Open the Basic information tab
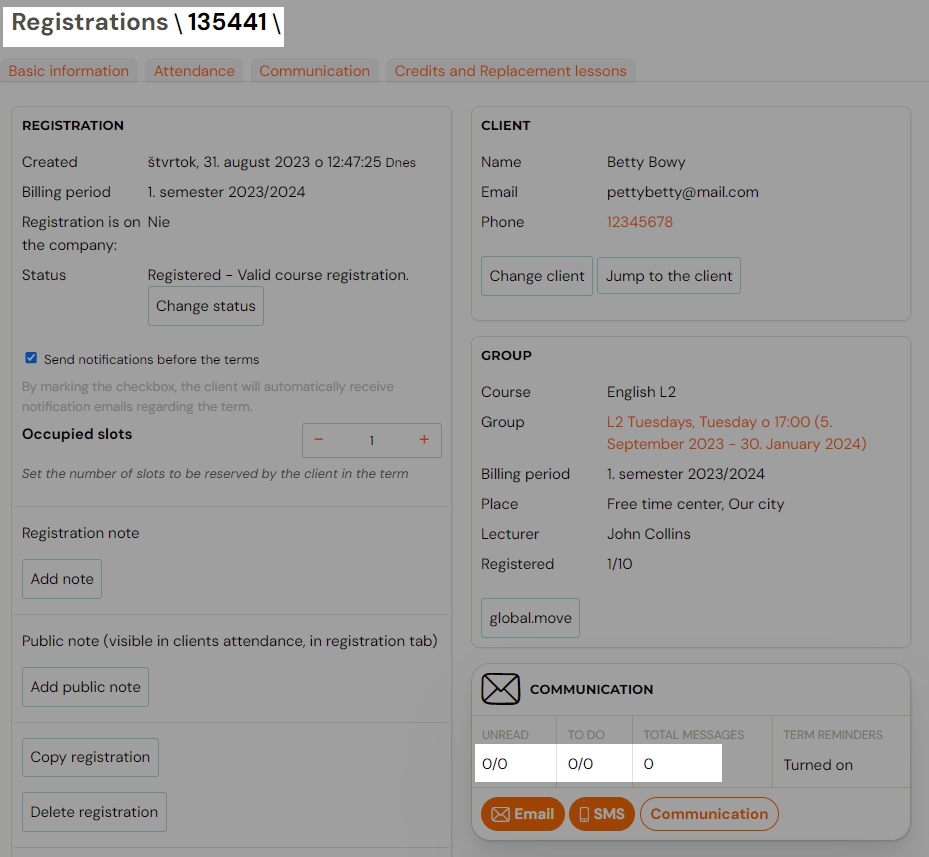The image size is (929, 857). pos(69,71)
